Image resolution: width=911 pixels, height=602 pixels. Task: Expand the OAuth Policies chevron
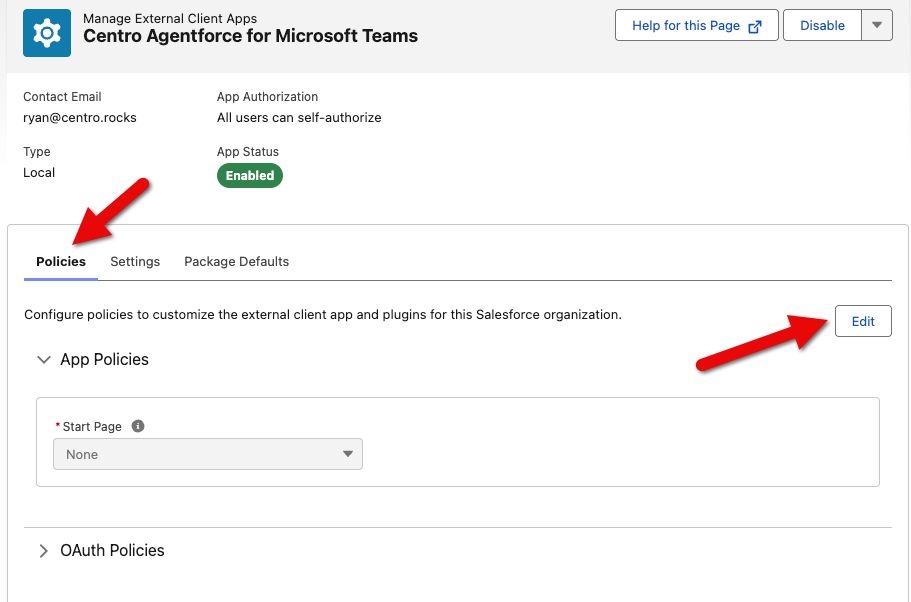(43, 551)
